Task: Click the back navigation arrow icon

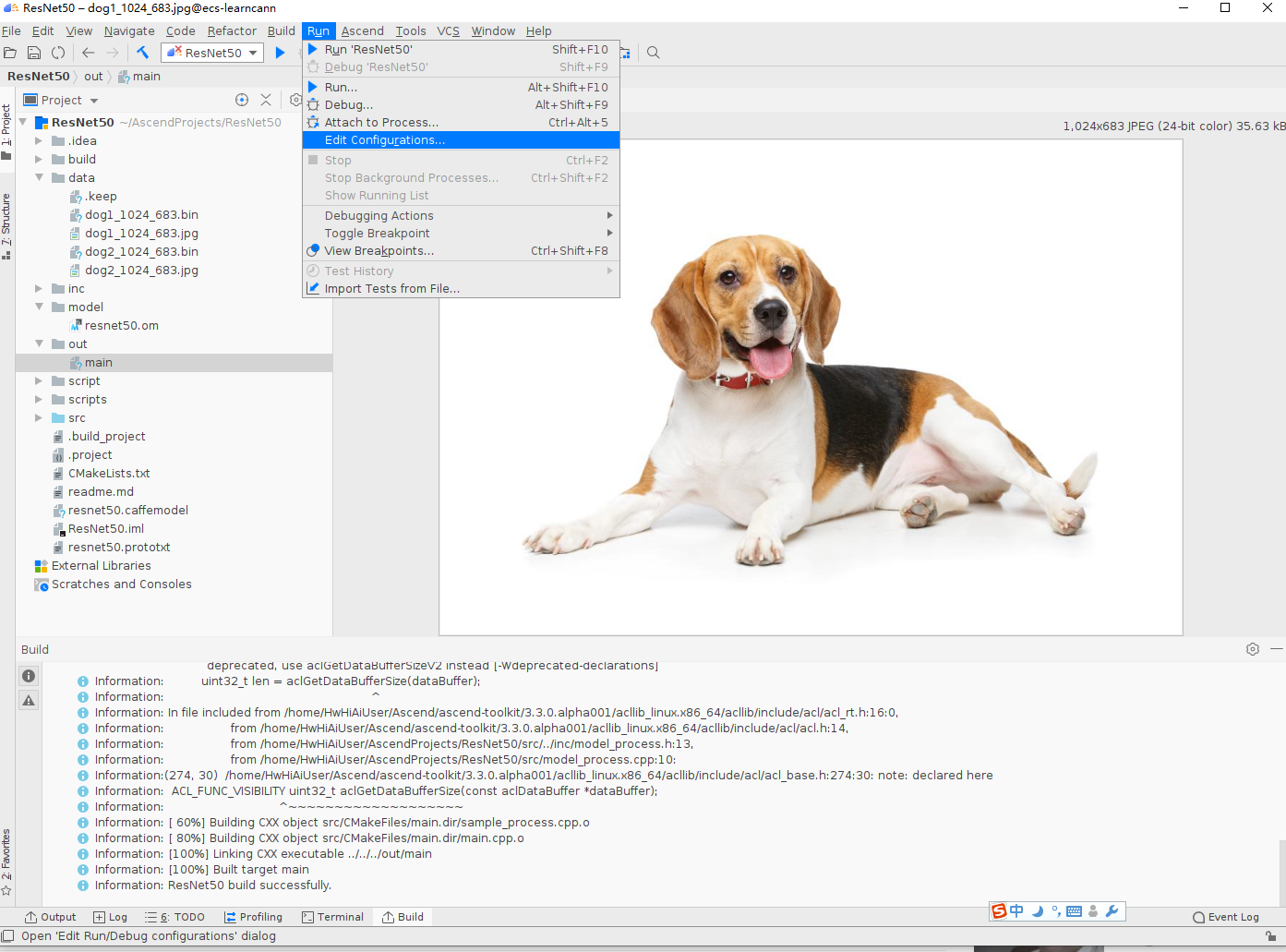Action: 89,53
